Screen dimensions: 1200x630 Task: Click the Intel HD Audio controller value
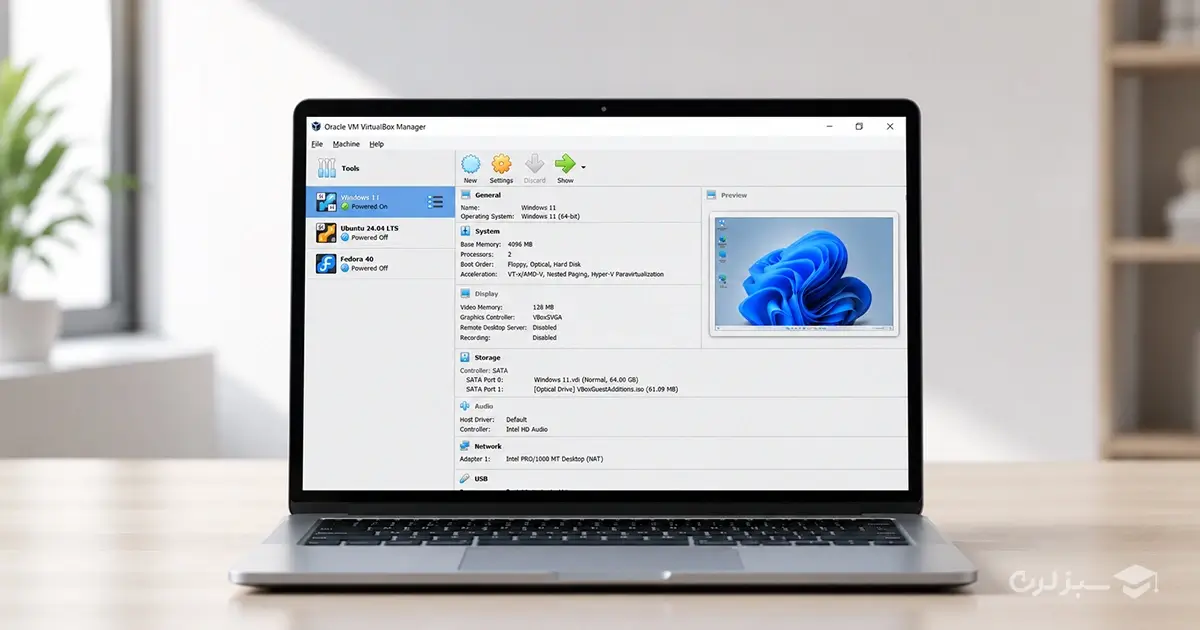pyautogui.click(x=527, y=429)
